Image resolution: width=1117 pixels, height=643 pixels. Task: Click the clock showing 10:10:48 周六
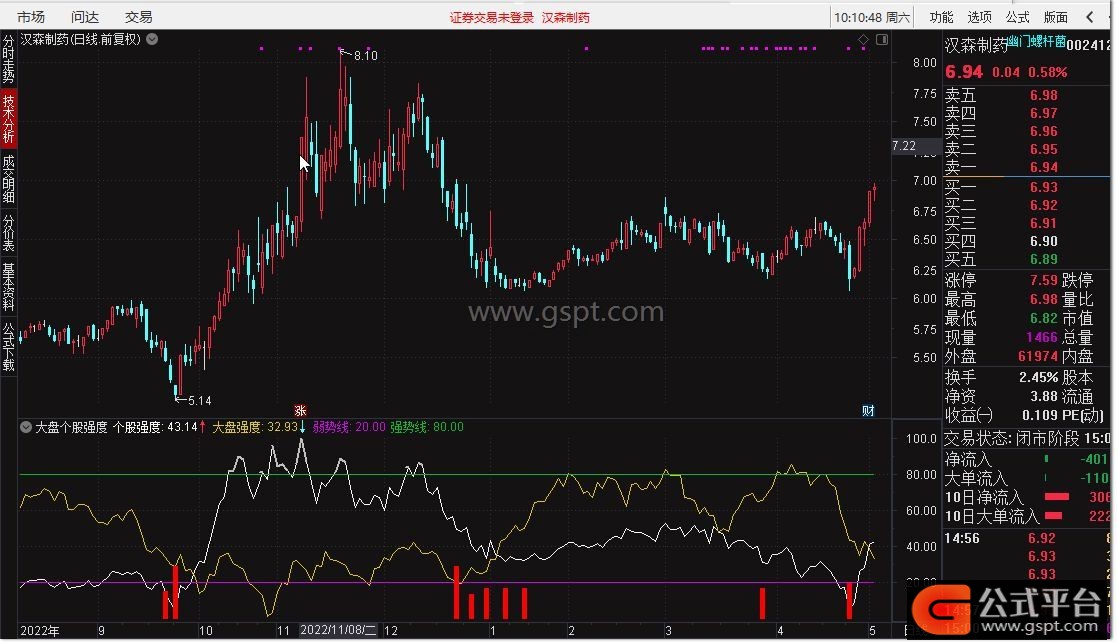[872, 17]
